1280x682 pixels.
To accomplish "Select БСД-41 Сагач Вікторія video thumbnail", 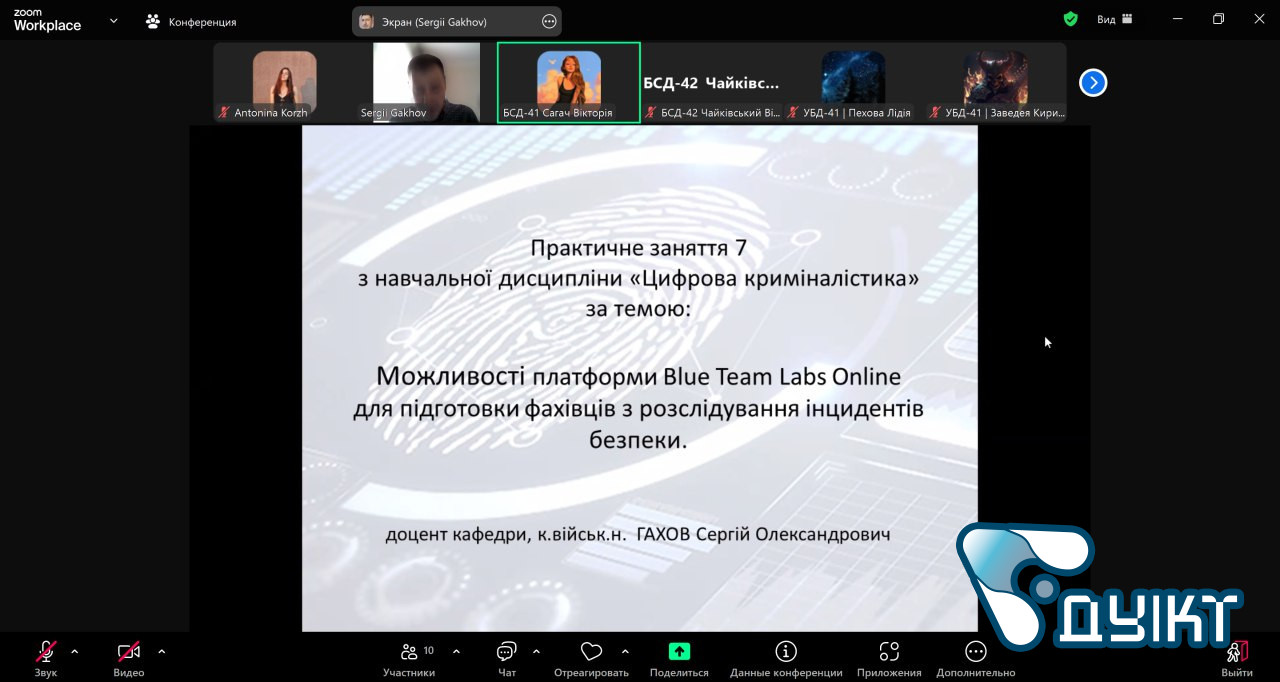I will 569,83.
